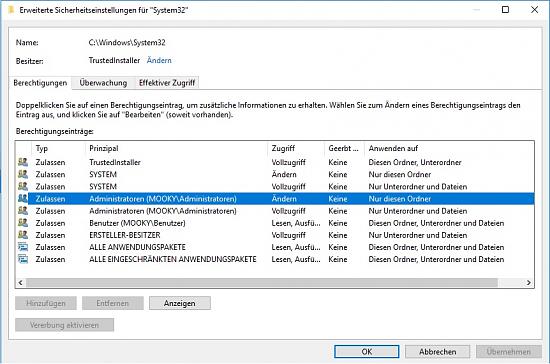550x364 pixels.
Task: Maximize the System32 security settings window
Action: click(x=505, y=9)
